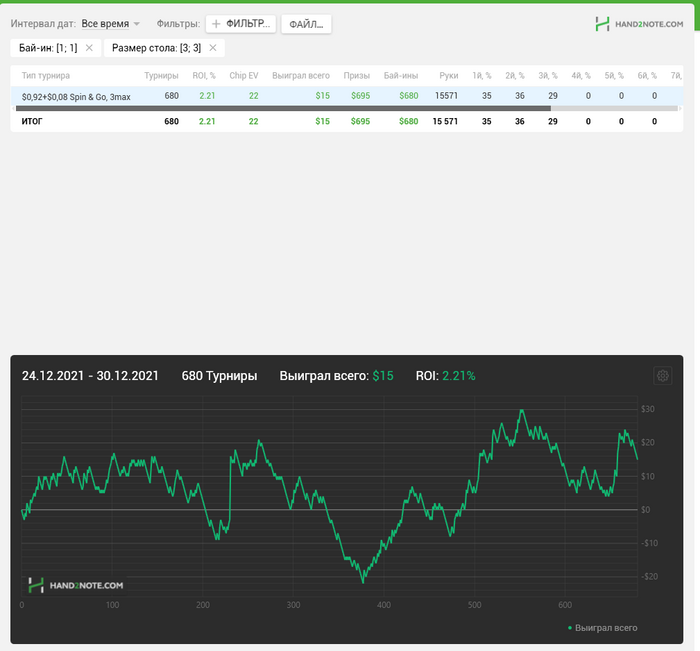Sort by 1й, % column header
The image size is (700, 651).
point(482,75)
